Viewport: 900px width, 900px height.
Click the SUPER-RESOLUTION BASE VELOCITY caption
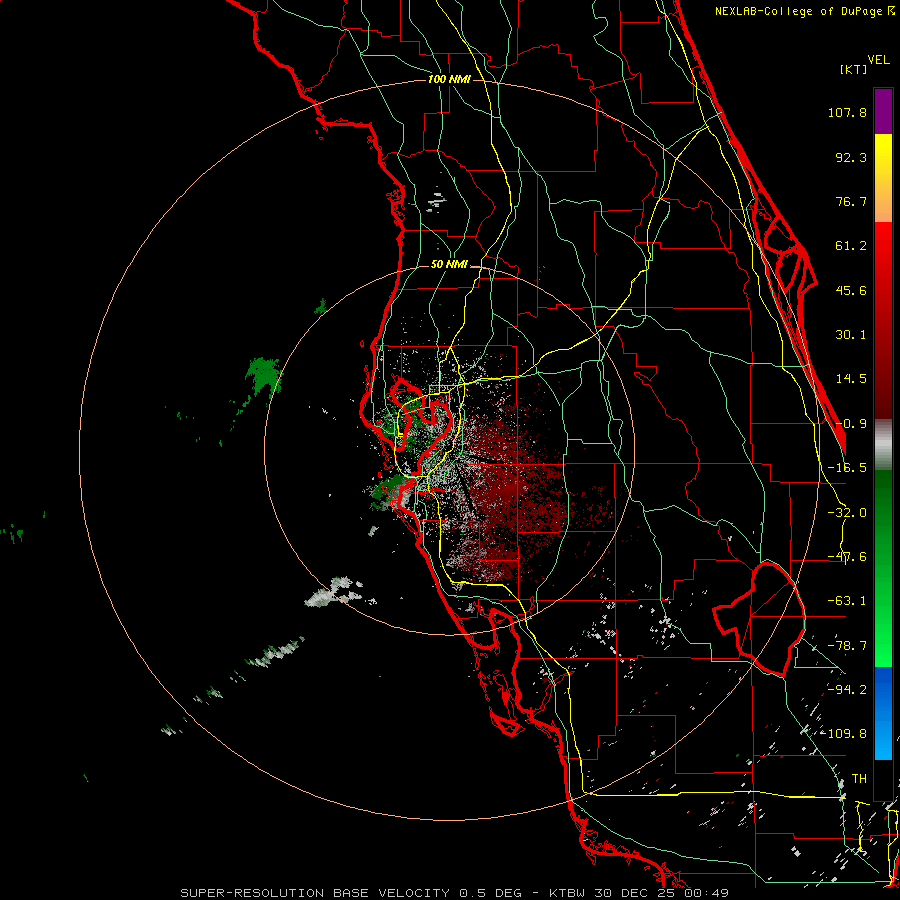(x=455, y=893)
